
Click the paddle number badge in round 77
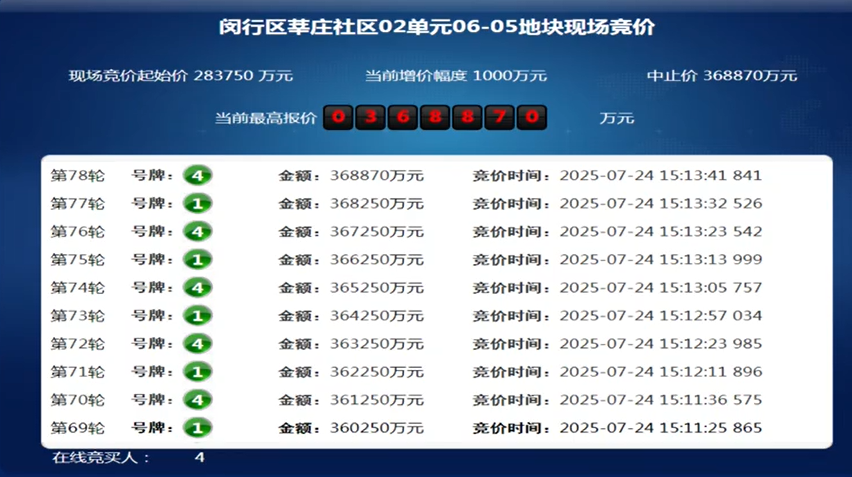[x=197, y=204]
